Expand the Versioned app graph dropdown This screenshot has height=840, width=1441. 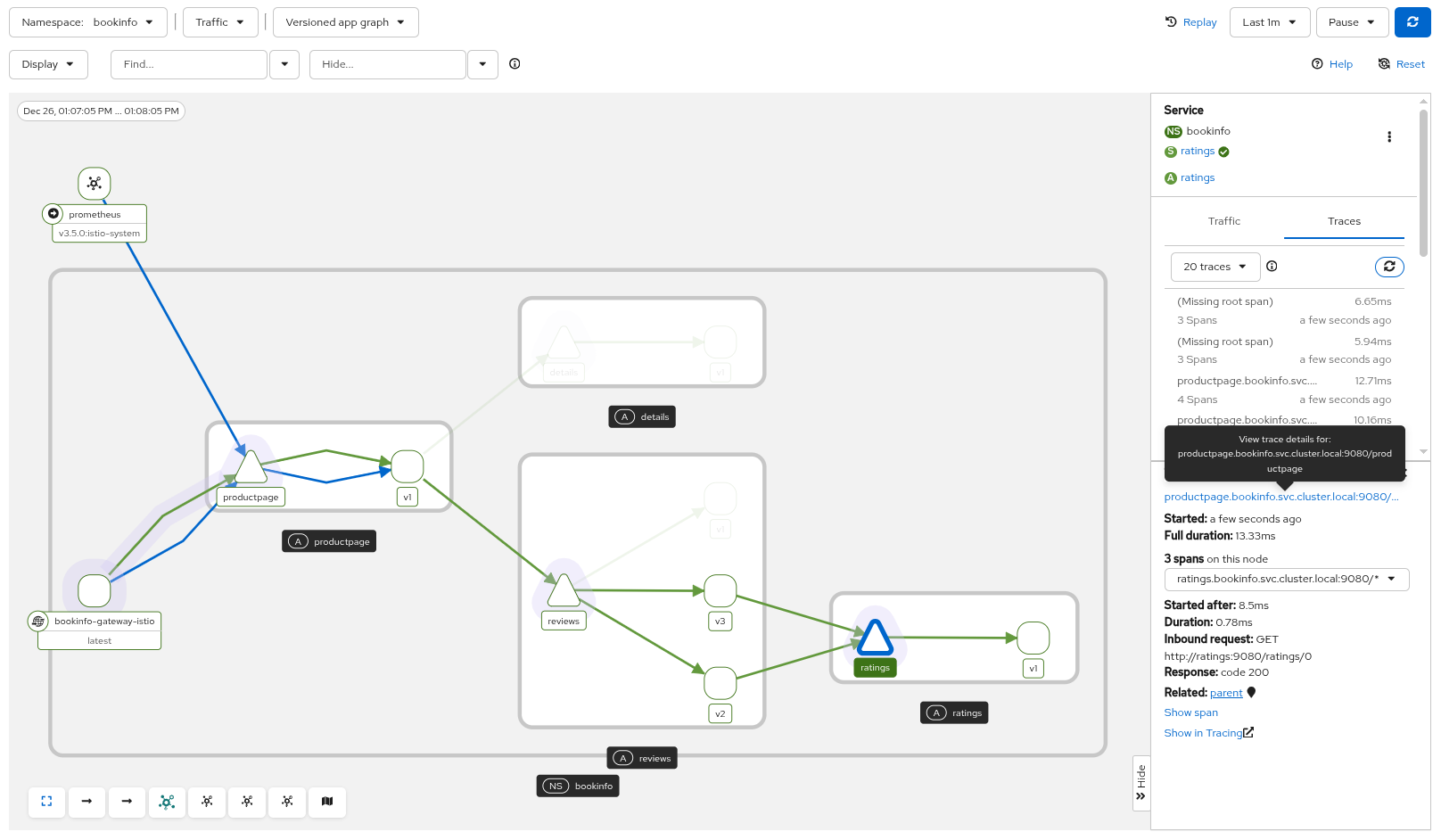pos(345,22)
